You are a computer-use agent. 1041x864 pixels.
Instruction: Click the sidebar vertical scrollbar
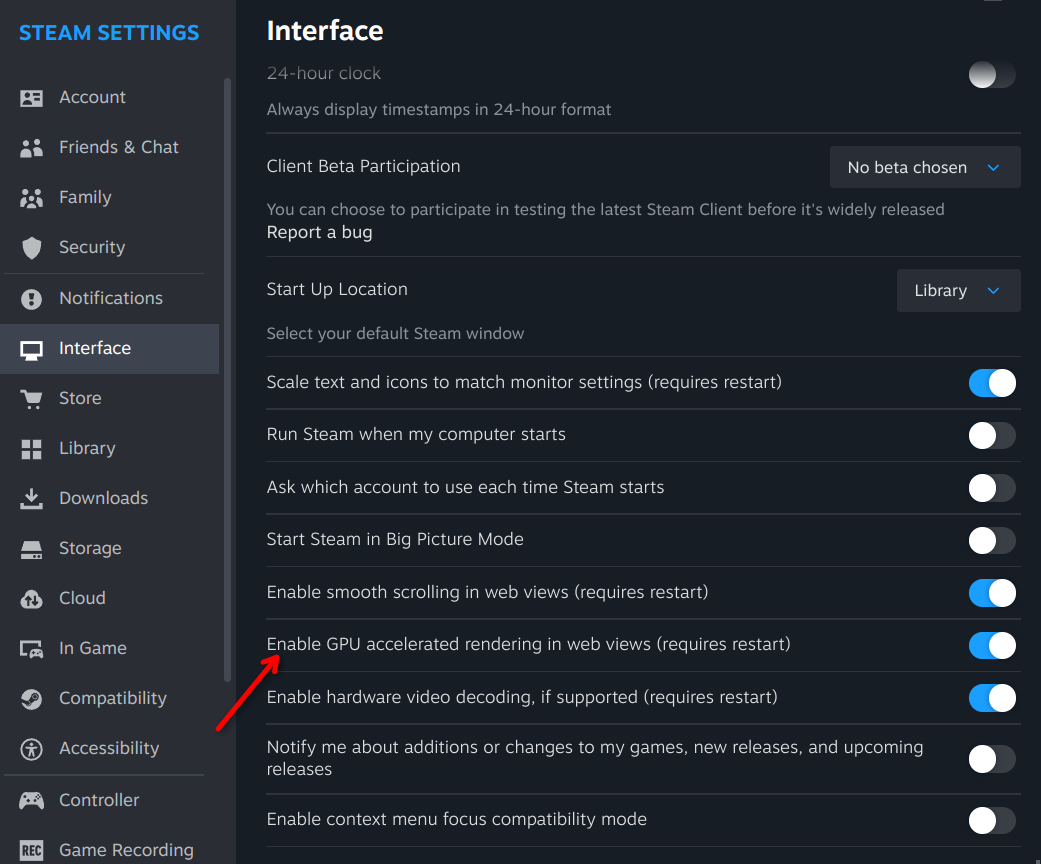click(x=227, y=380)
